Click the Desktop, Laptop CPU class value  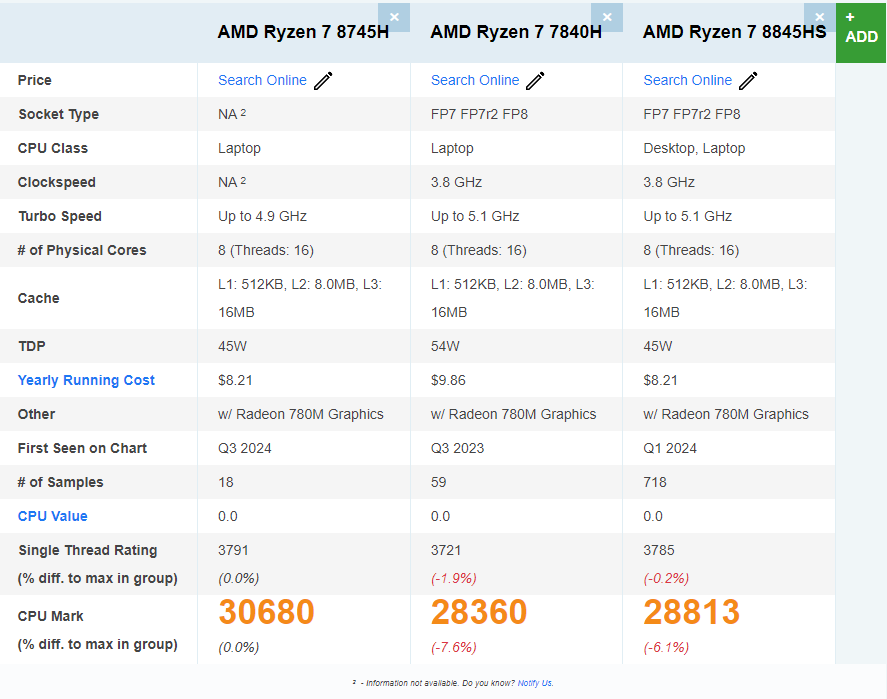[694, 148]
